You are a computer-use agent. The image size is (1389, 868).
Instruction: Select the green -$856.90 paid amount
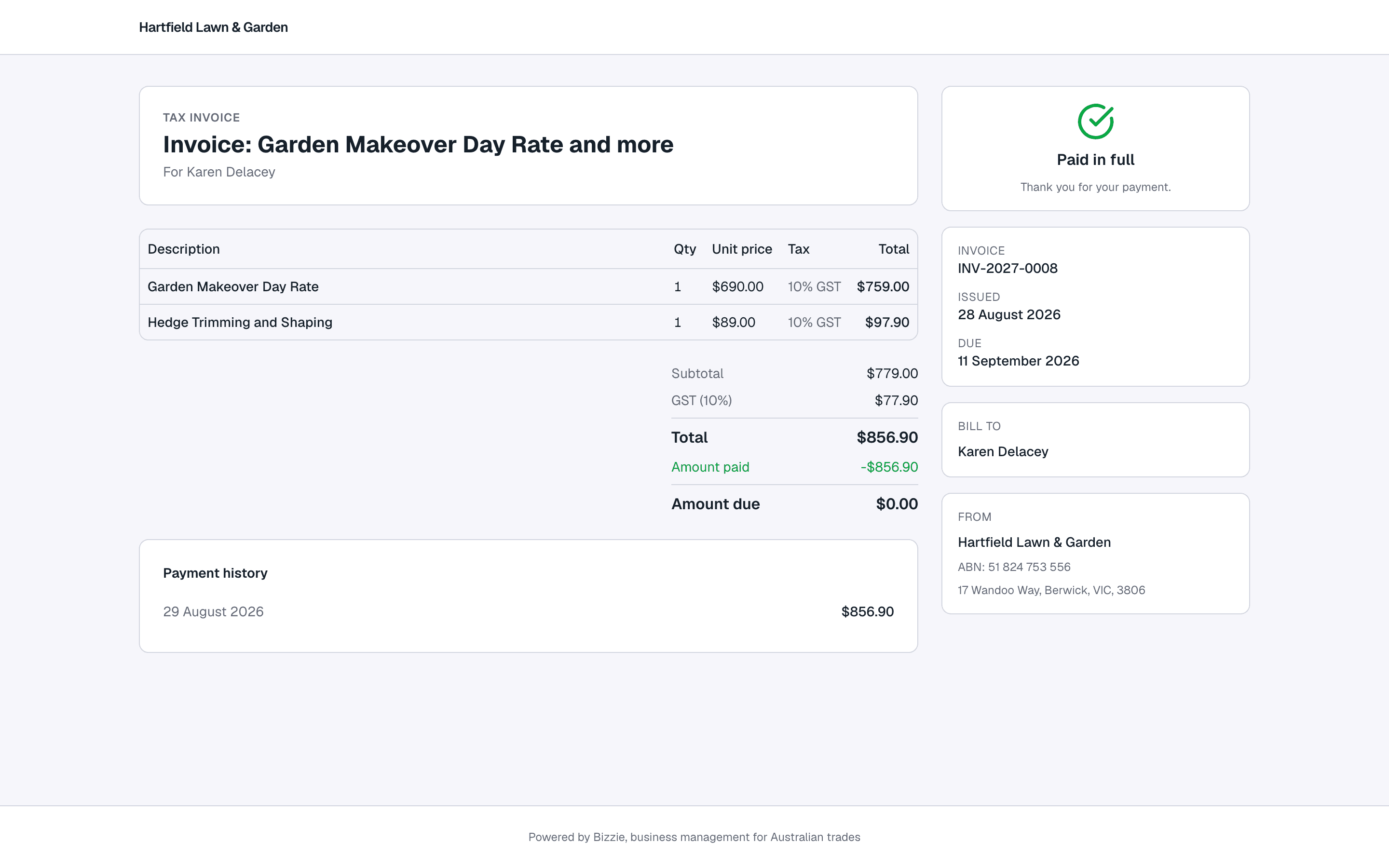[889, 467]
